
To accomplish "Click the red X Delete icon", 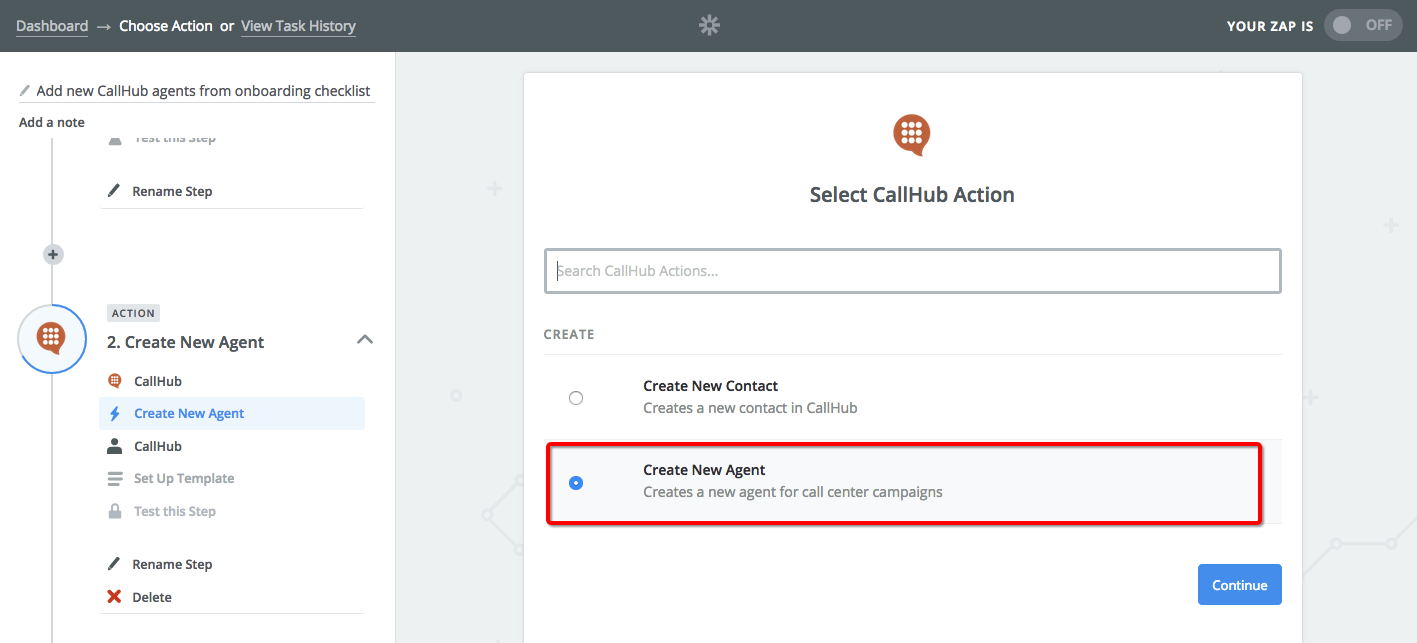I will [114, 597].
